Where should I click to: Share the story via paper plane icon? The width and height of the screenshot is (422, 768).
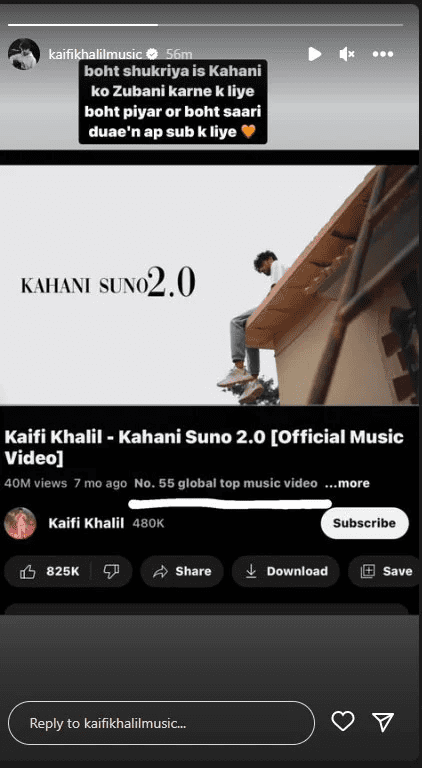click(x=383, y=721)
